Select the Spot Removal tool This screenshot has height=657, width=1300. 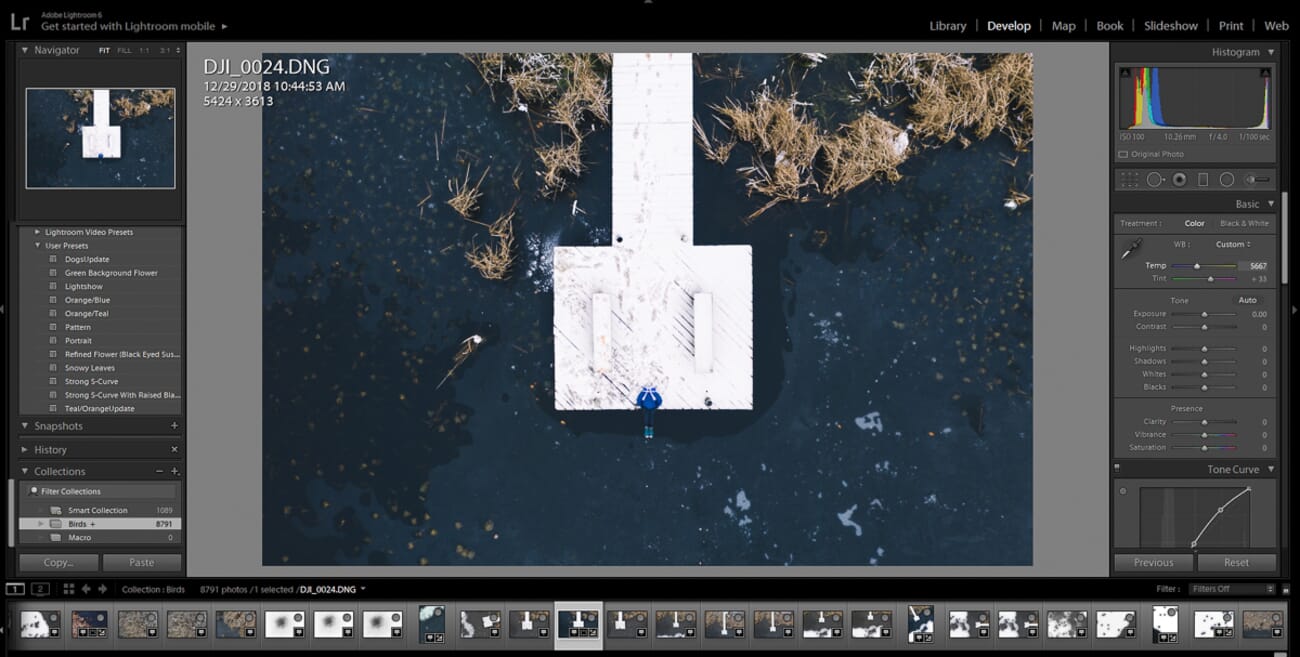[1156, 180]
